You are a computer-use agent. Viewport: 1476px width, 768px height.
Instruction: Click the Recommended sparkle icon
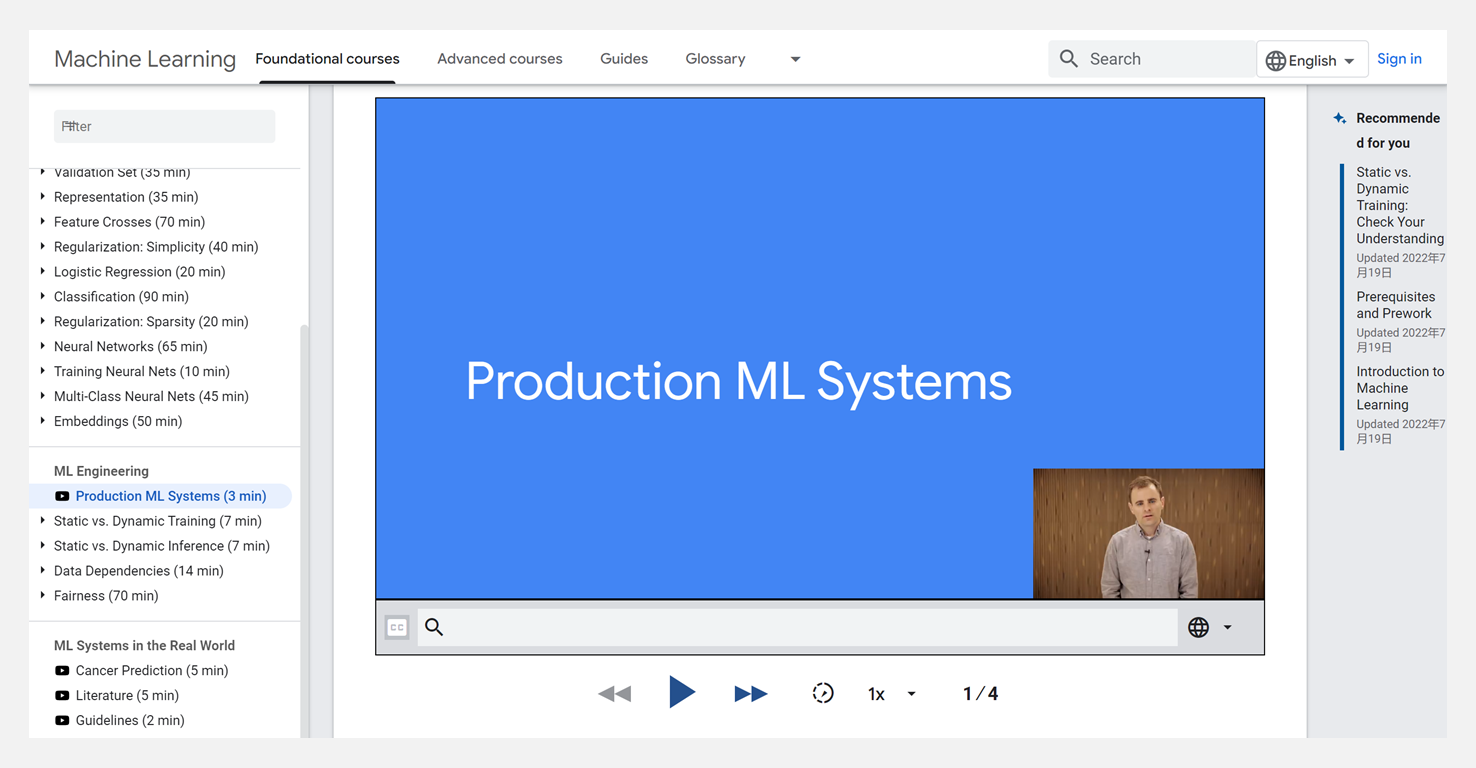tap(1340, 118)
